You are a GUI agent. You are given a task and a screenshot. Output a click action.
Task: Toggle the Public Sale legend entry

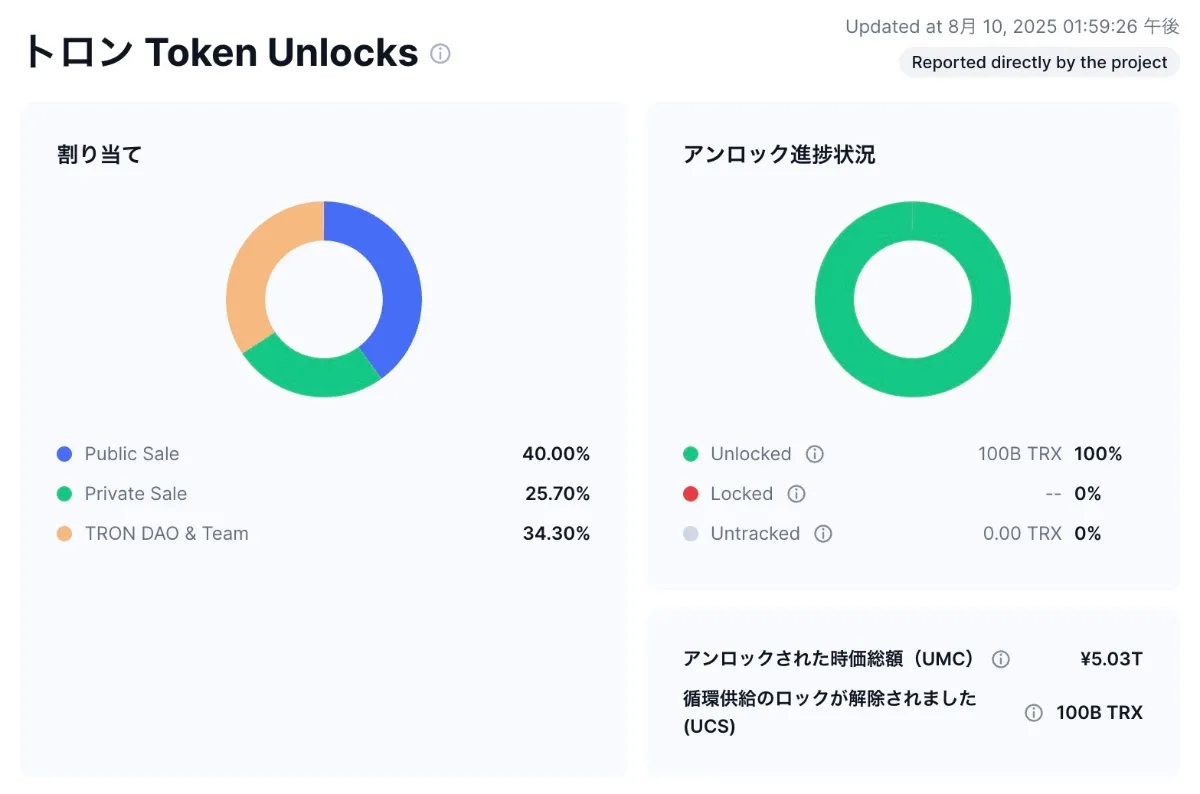132,454
